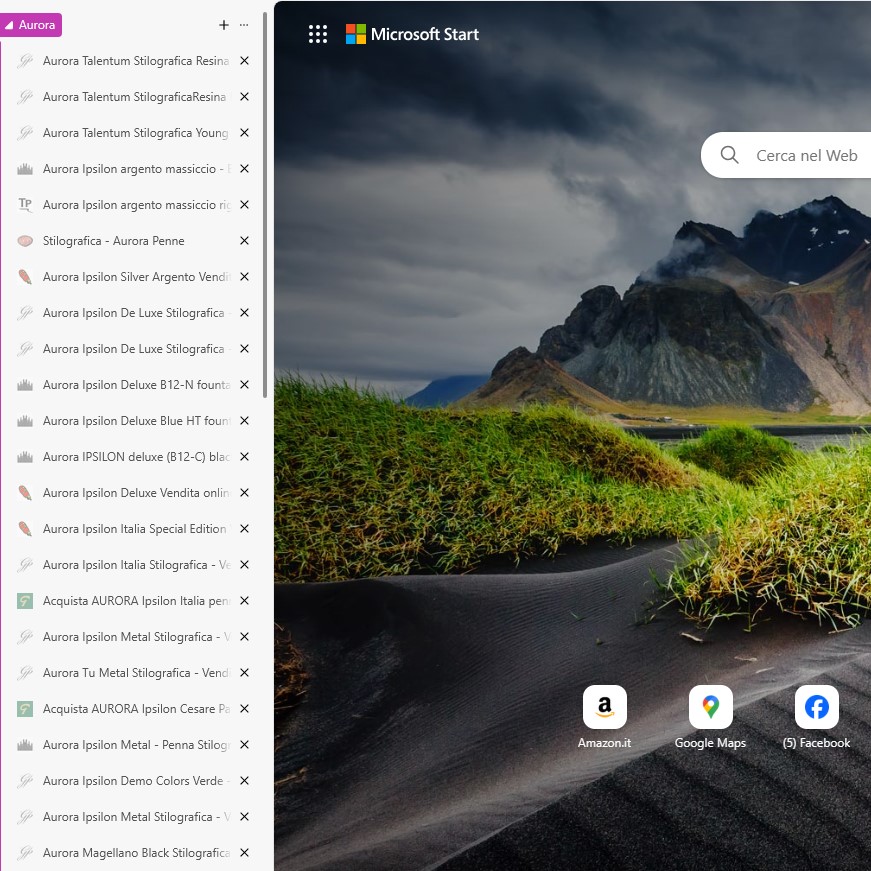
Task: Close the Aurora Ipsilon Demo Colors Verde tab
Action: point(244,781)
